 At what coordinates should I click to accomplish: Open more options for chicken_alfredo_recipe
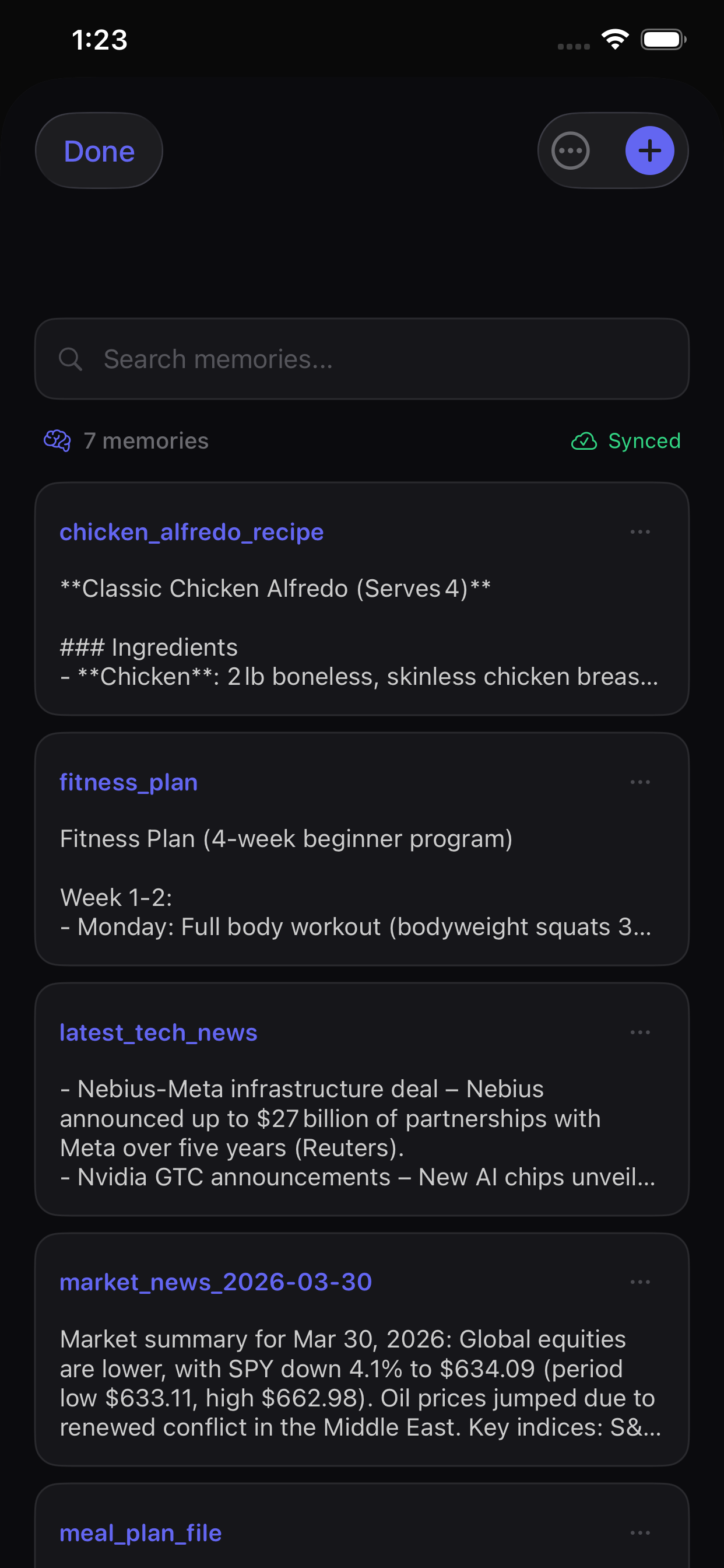click(639, 532)
